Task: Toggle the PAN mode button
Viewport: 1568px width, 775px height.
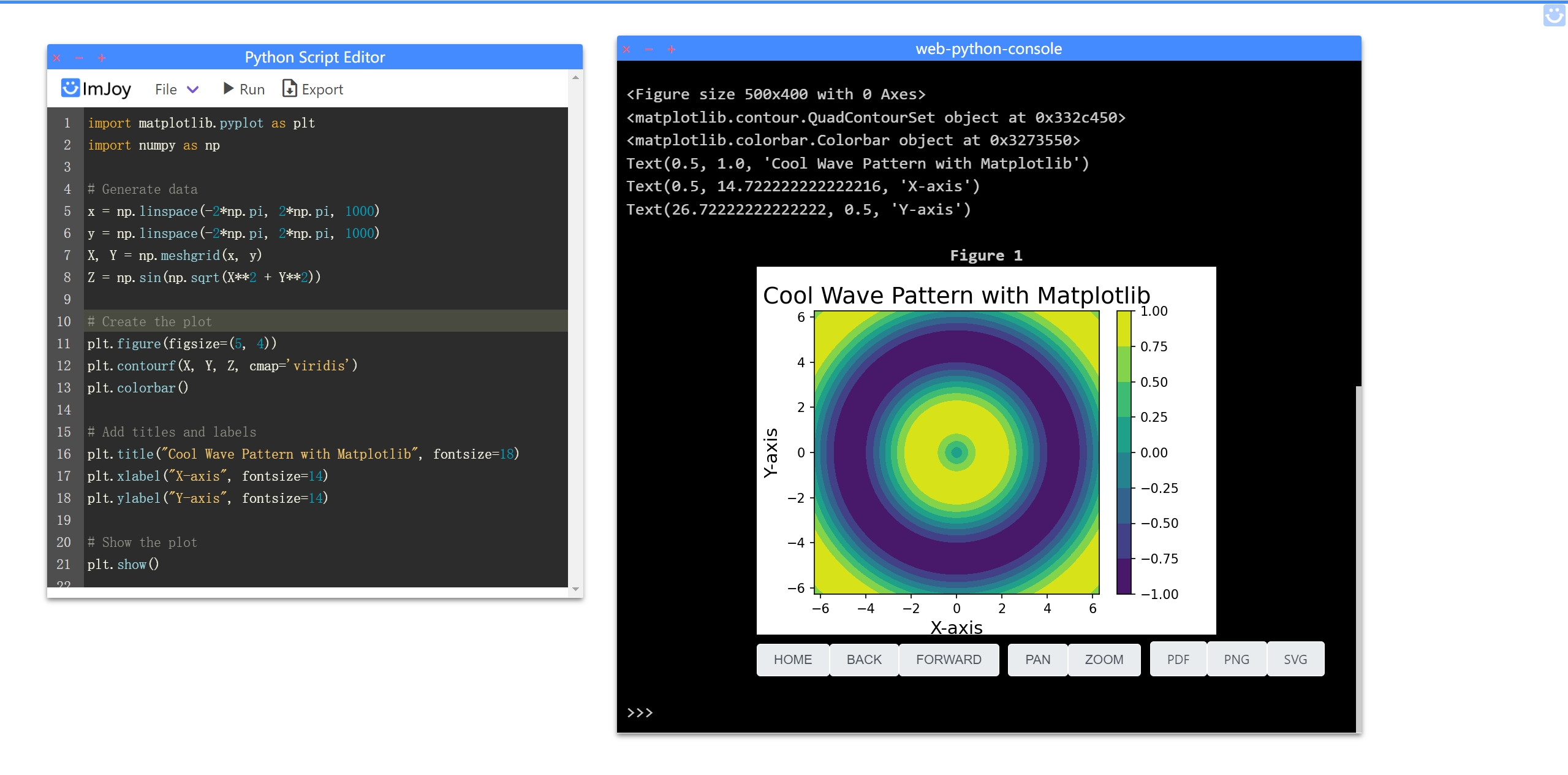Action: click(x=1037, y=660)
